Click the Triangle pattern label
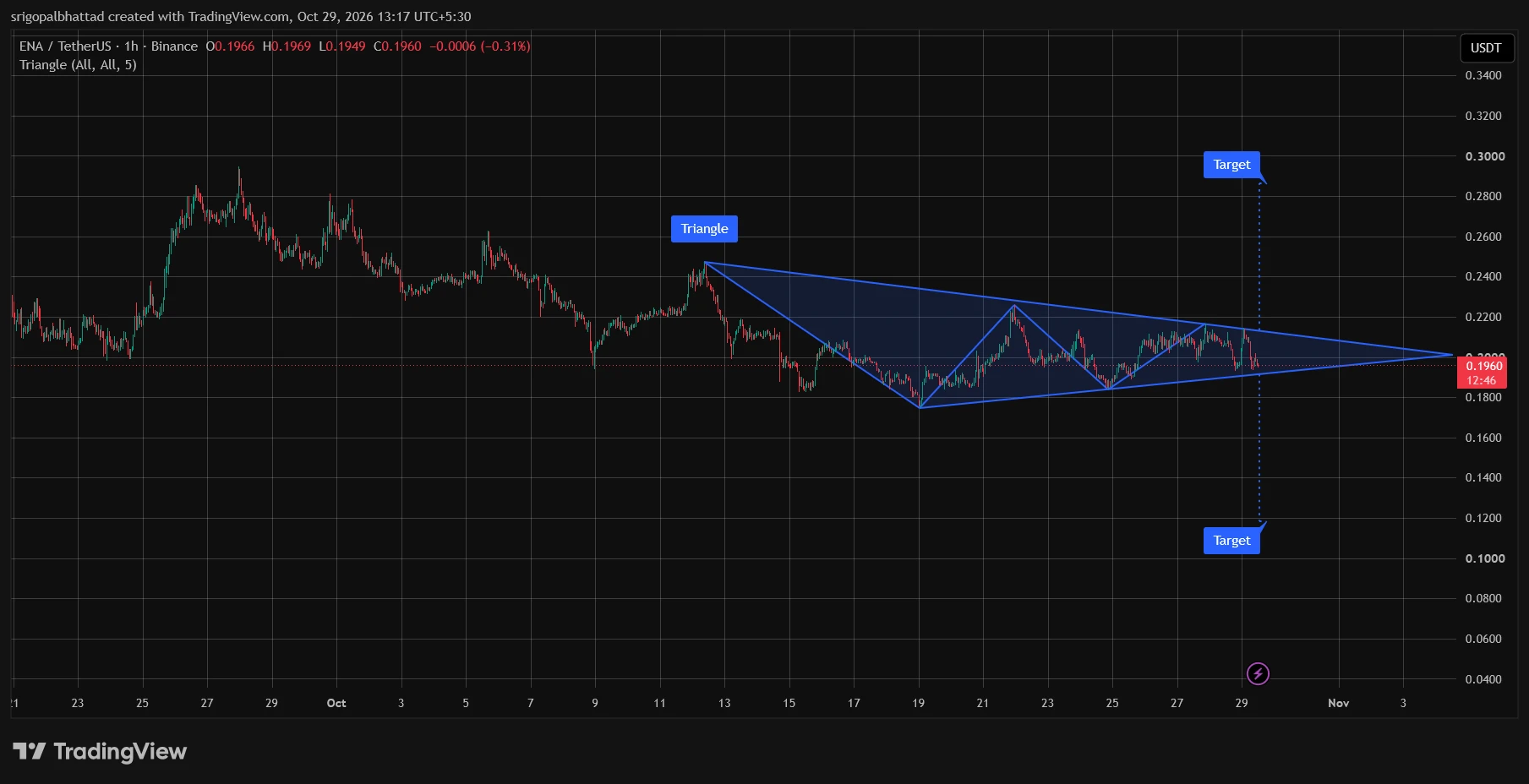The image size is (1529, 784). [704, 229]
